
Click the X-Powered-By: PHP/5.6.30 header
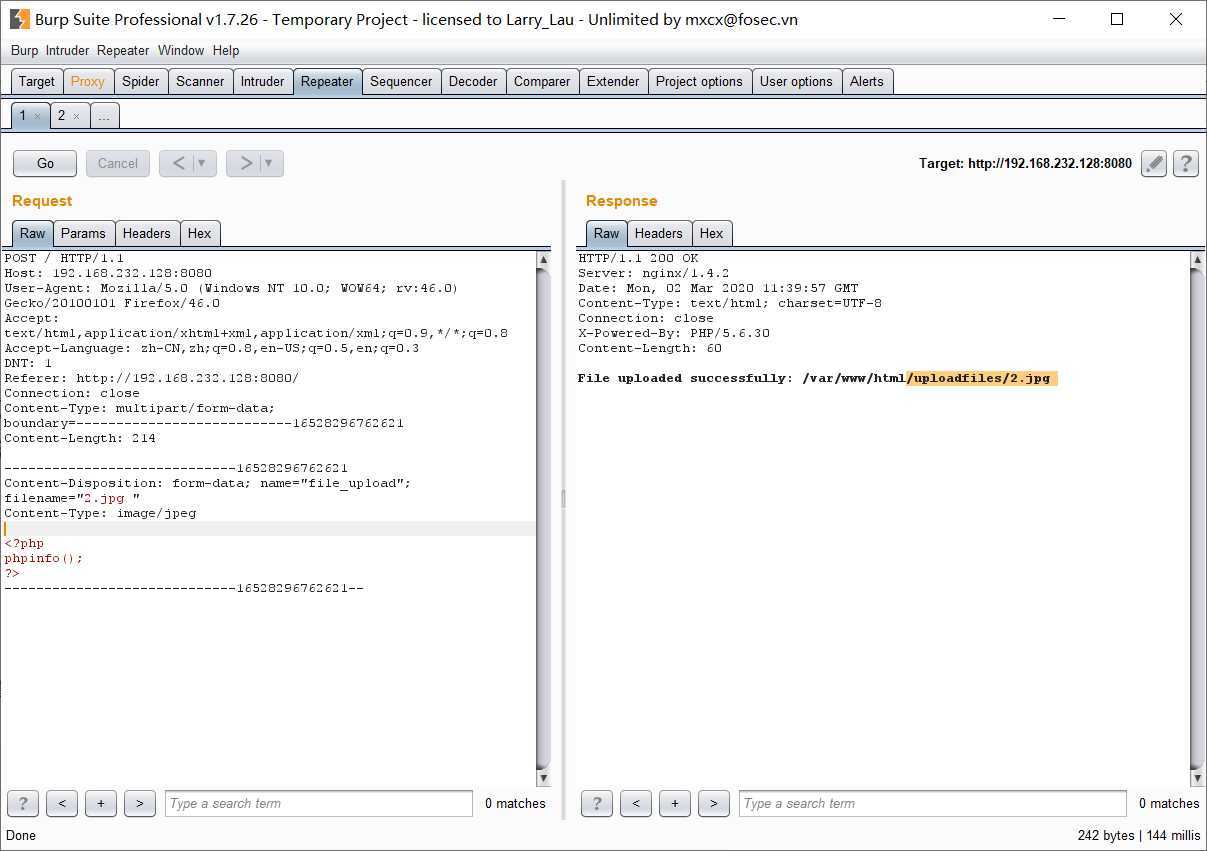pos(674,333)
